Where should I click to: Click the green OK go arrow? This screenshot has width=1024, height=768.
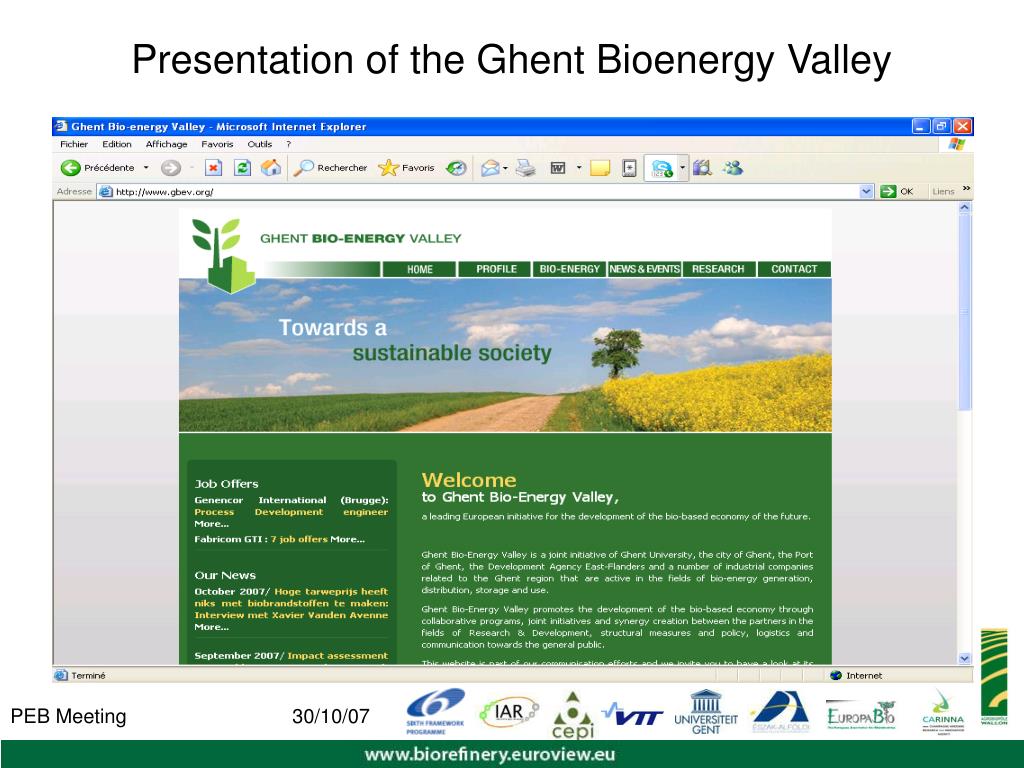[x=888, y=191]
